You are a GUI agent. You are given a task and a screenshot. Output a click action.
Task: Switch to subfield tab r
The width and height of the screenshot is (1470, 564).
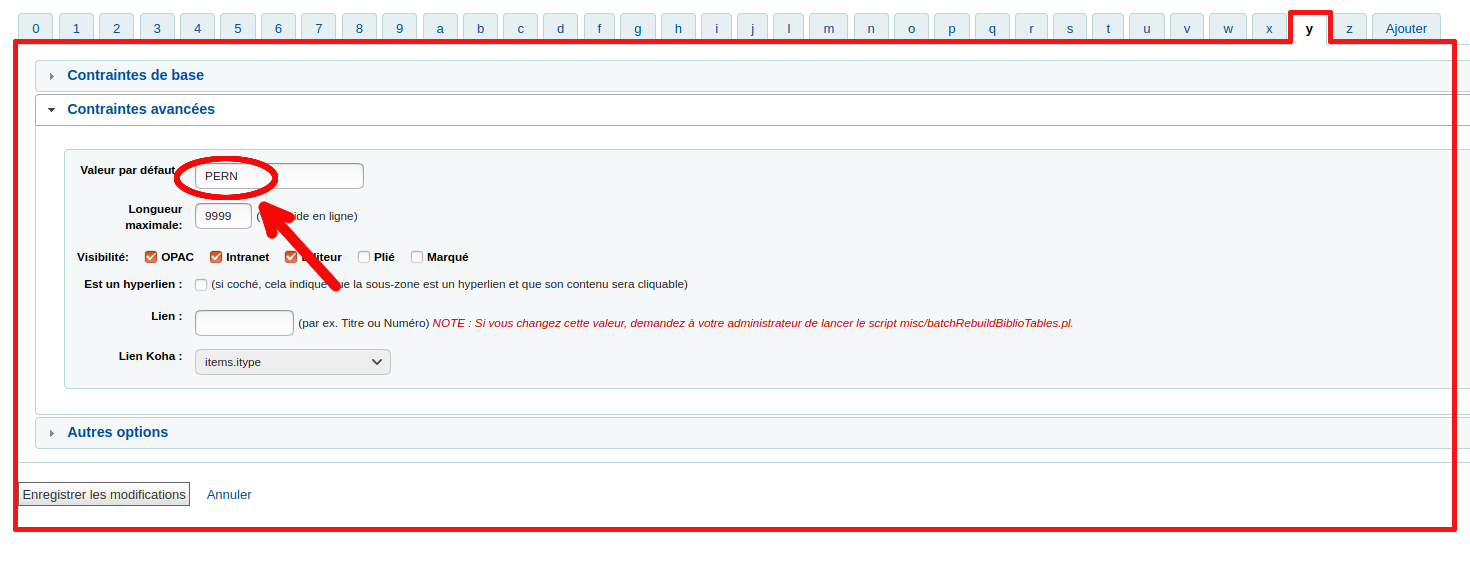coord(1031,28)
